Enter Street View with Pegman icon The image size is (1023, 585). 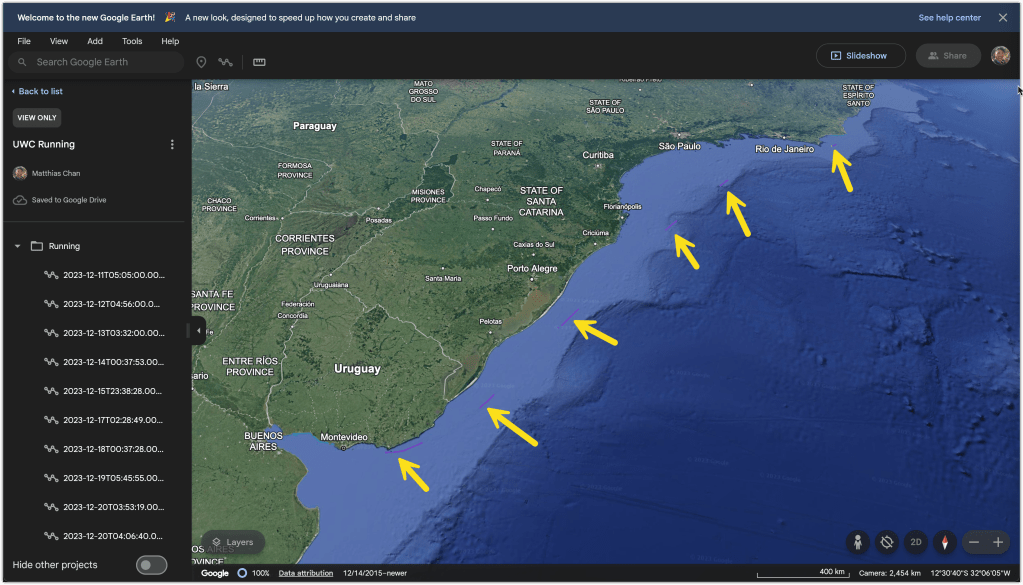tap(857, 542)
